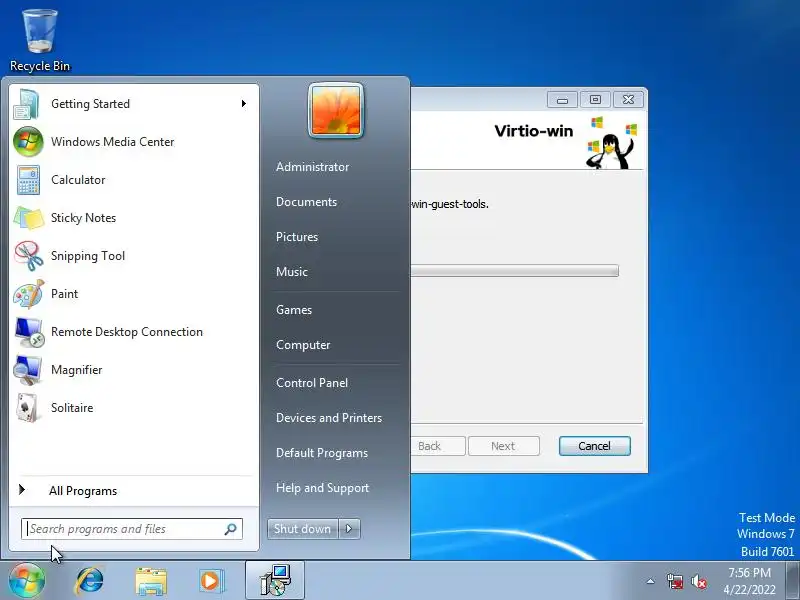
Task: Focus the Search programs and files box
Action: tap(132, 529)
